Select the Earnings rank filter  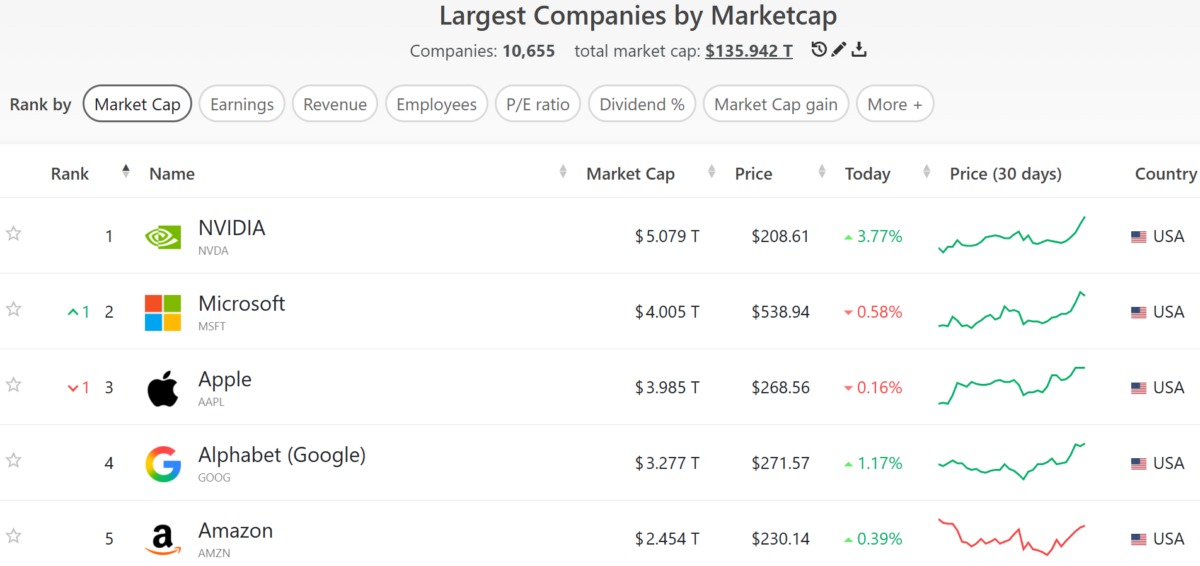242,104
